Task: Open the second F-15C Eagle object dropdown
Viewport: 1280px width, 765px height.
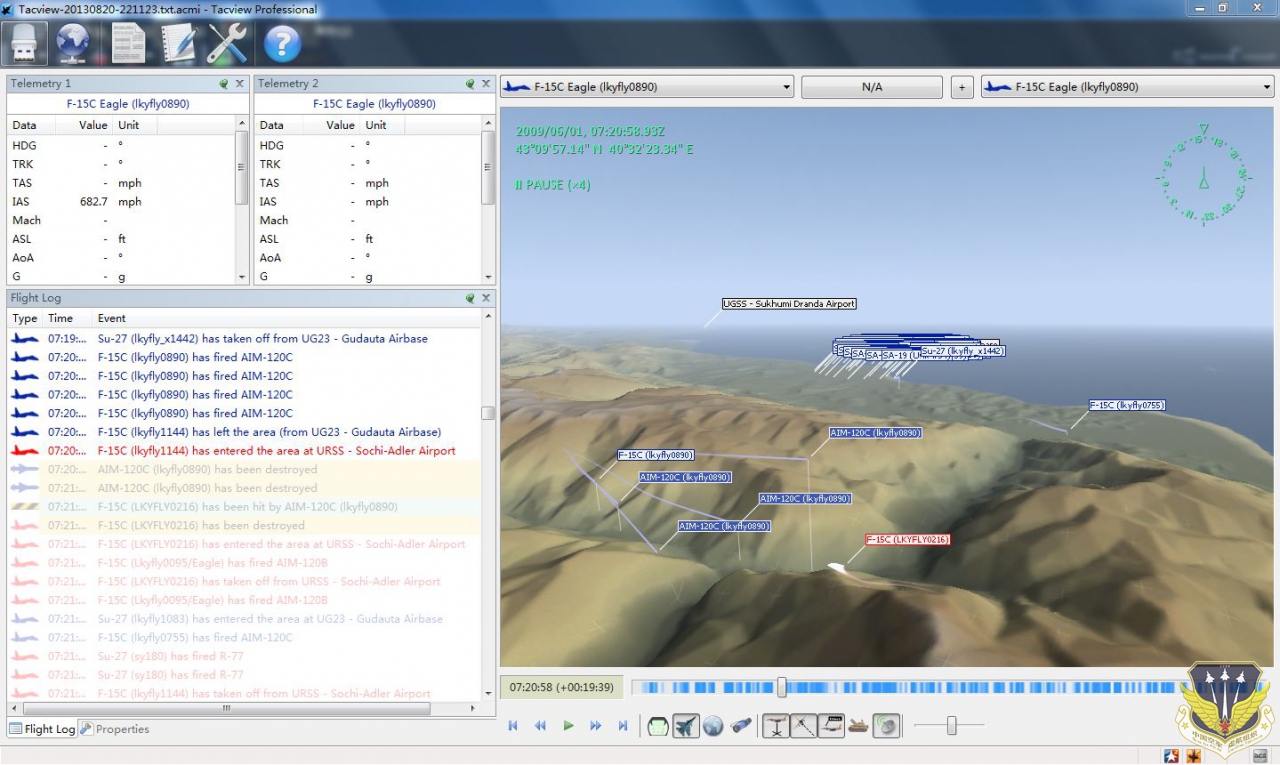Action: 1127,87
